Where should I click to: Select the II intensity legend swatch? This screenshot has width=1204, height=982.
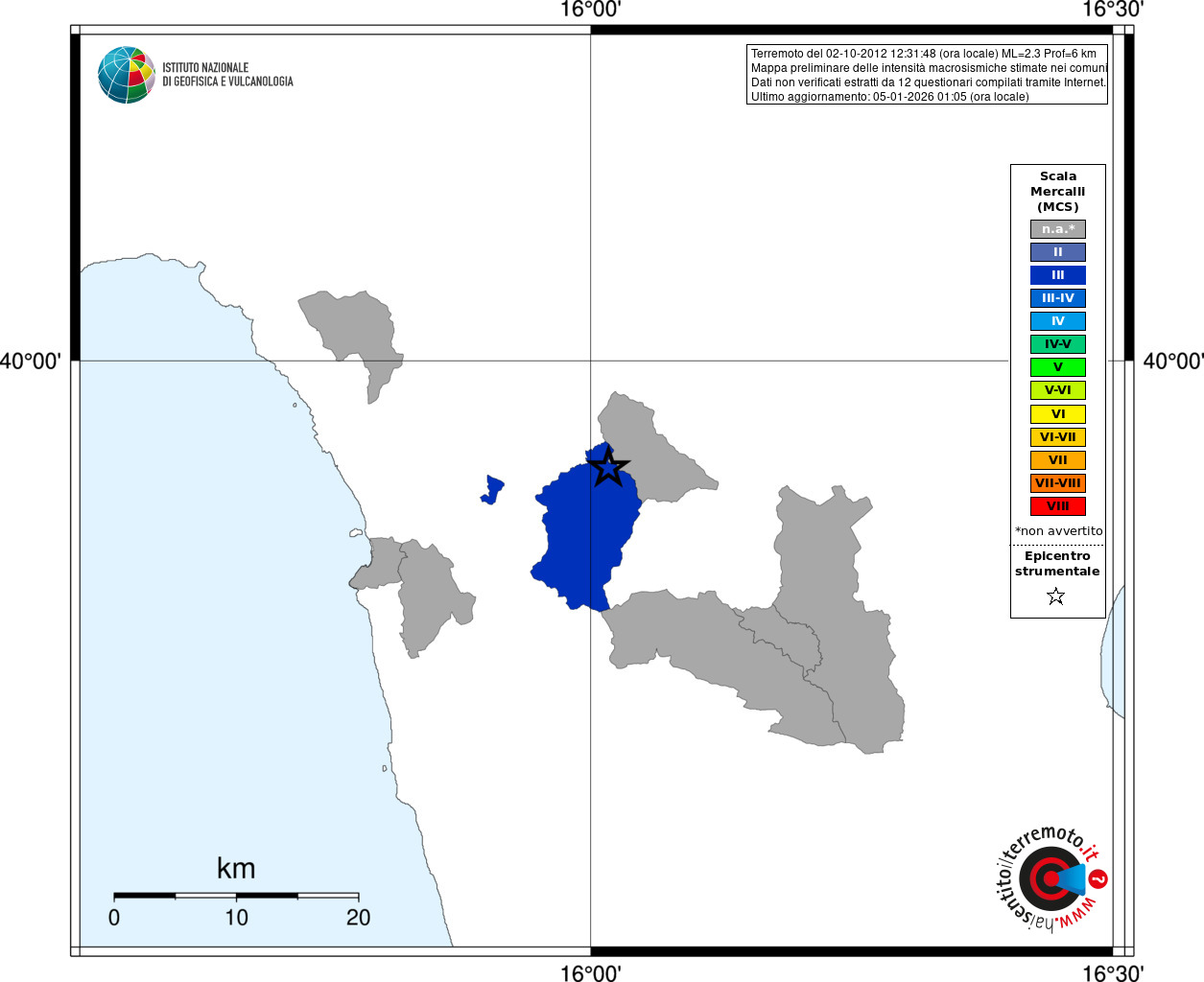pos(1058,252)
